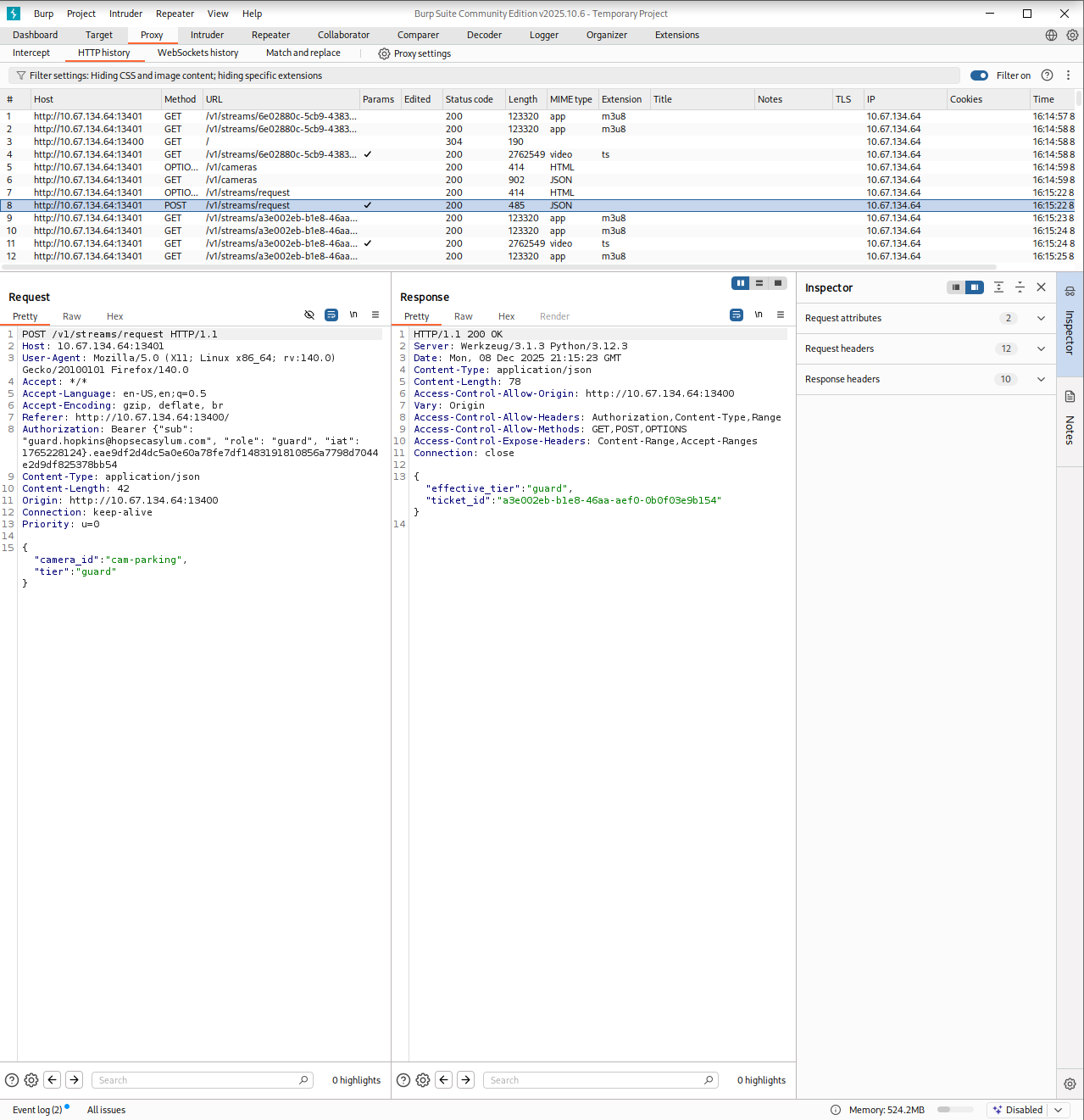Switch to side-by-side layout view icon
The width and height of the screenshot is (1084, 1120).
coord(741,283)
